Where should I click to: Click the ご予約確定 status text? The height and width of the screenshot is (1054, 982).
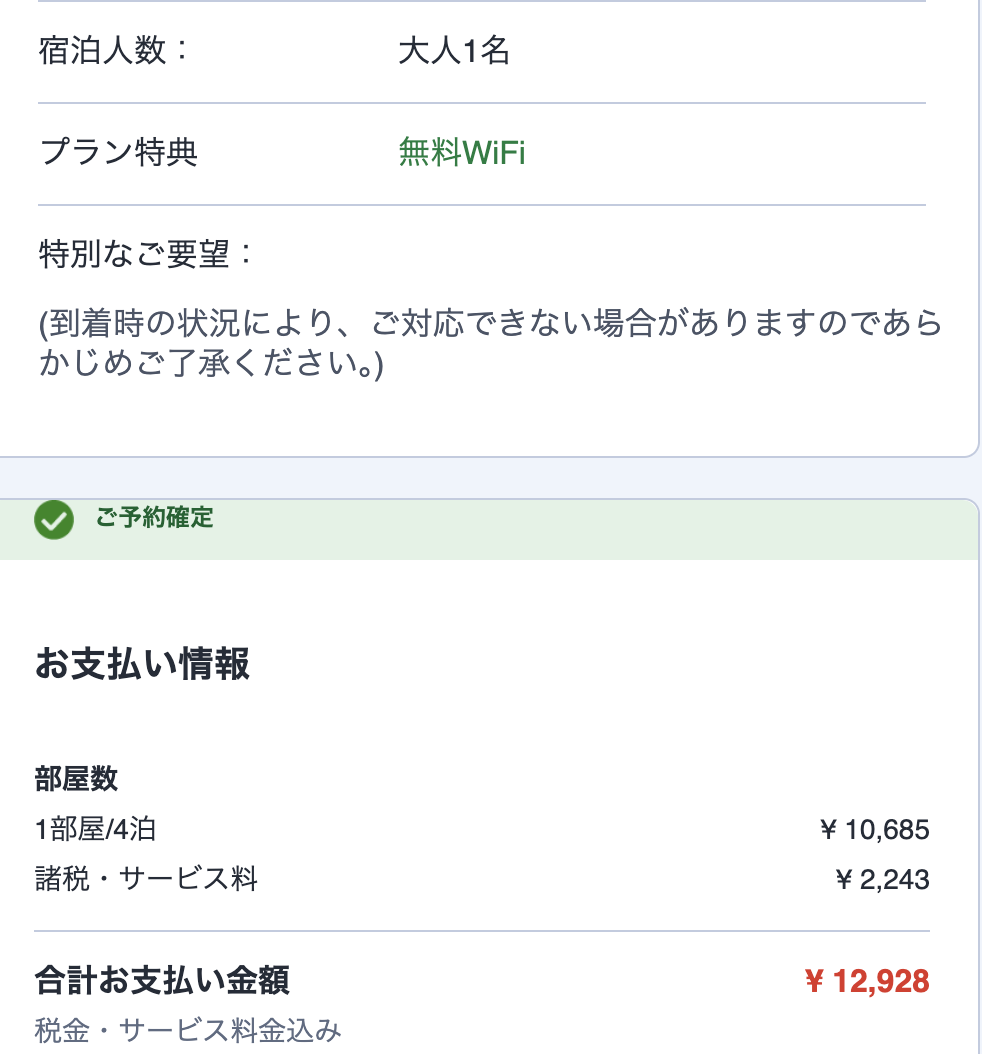pos(155,518)
